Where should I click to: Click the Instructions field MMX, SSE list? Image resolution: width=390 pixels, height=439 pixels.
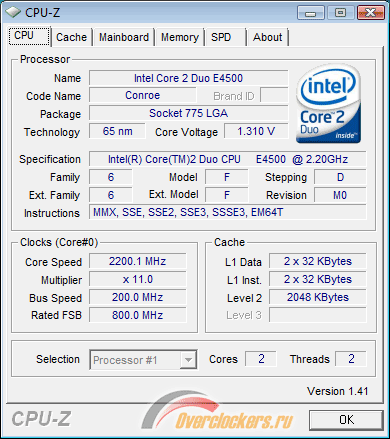click(228, 212)
